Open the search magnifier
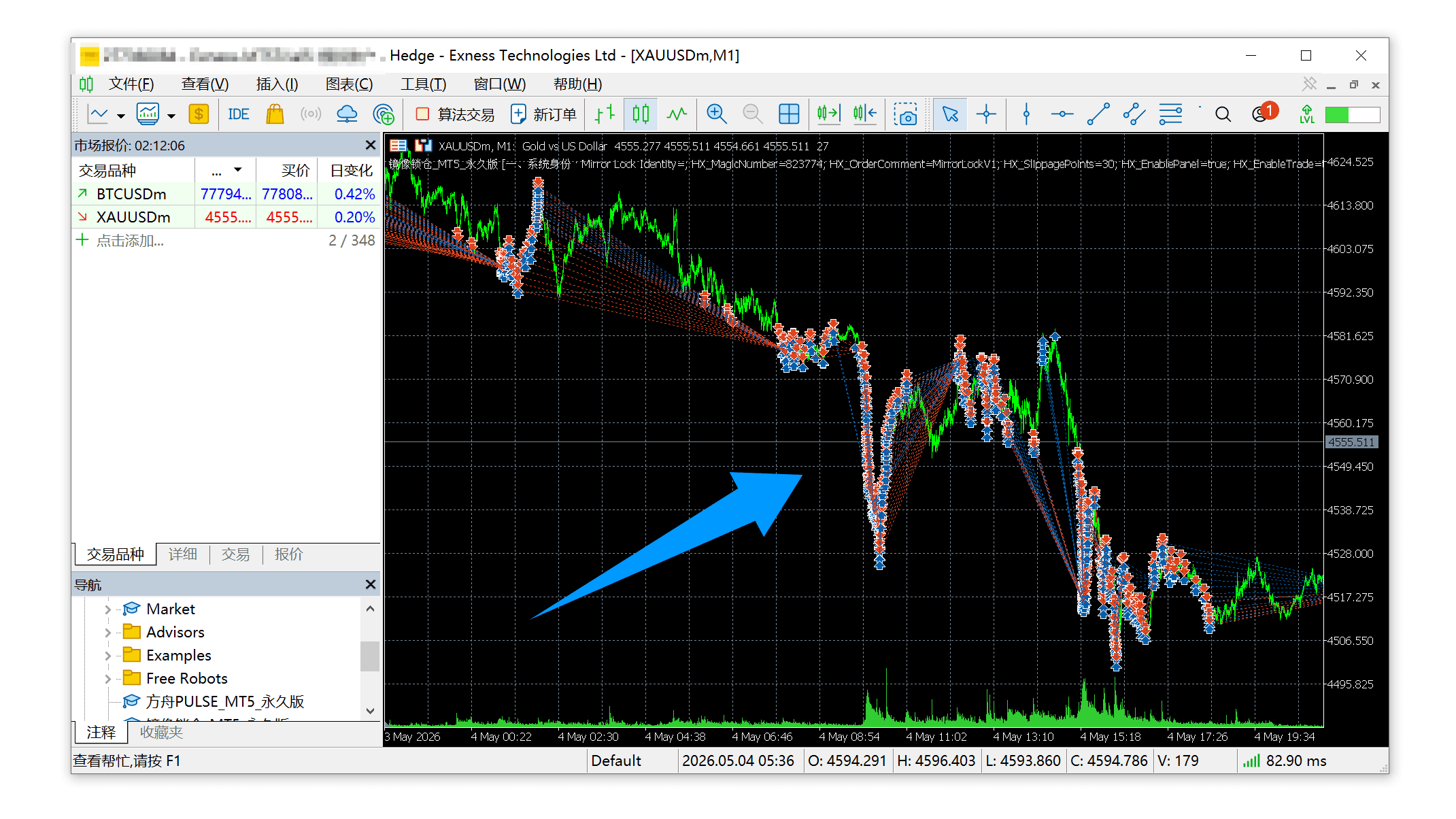 click(1223, 114)
